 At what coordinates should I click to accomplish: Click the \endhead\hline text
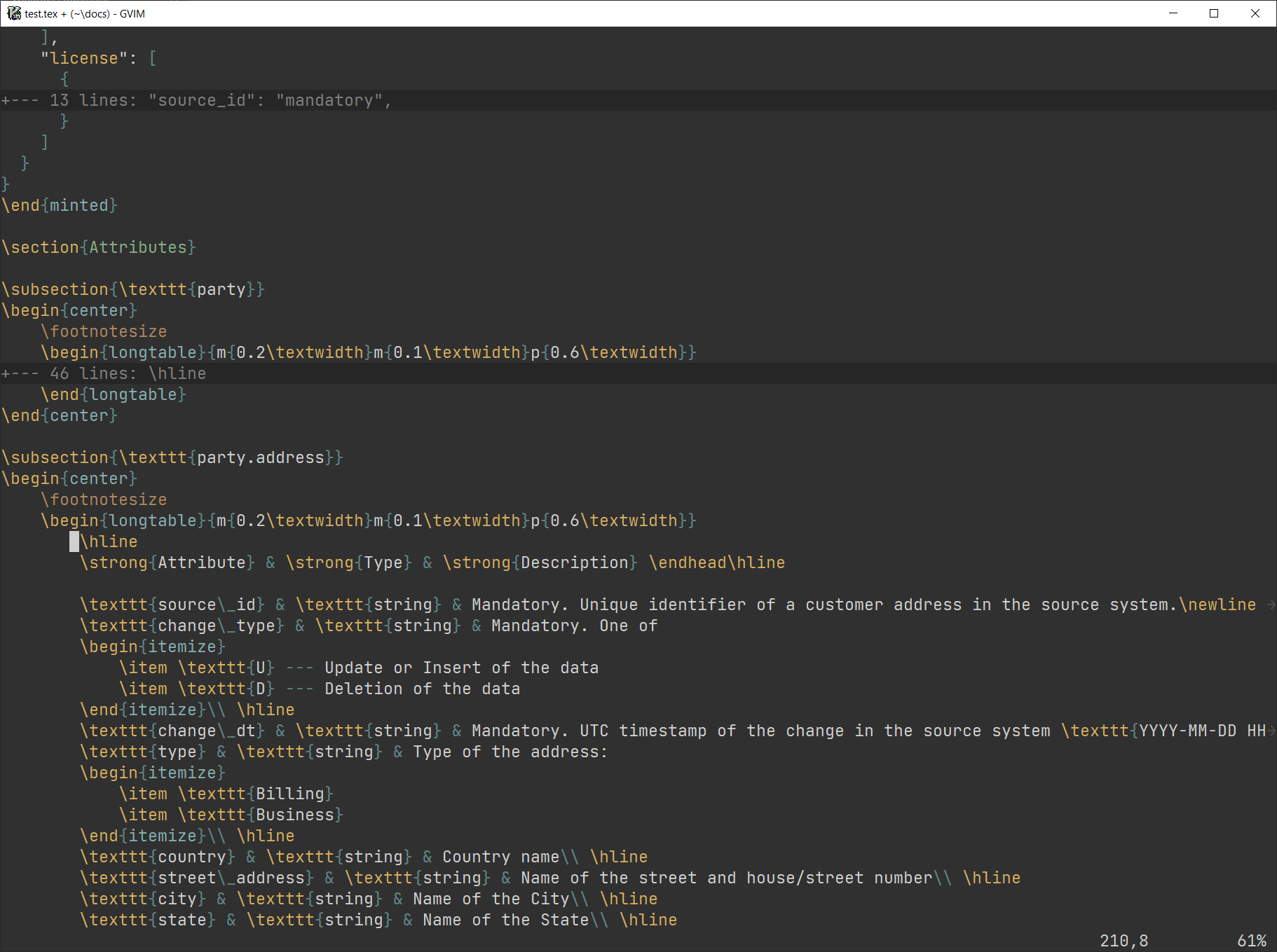tap(717, 563)
